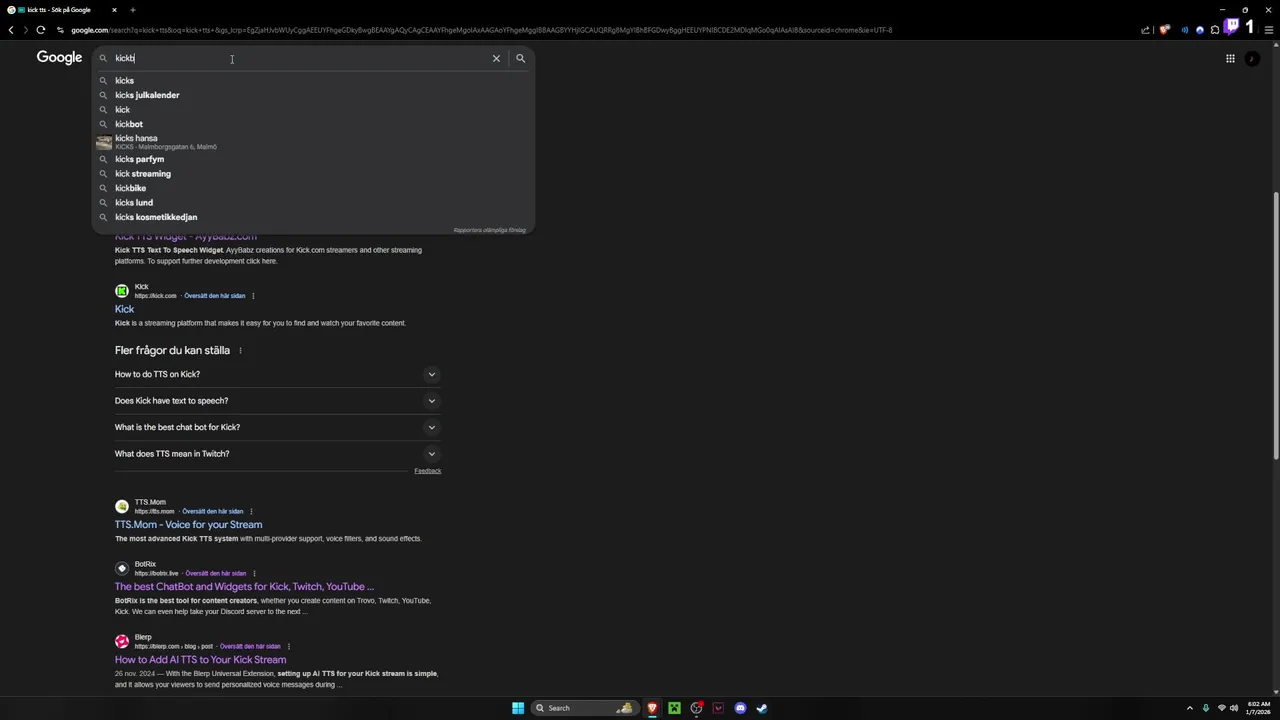Open options beside Fler frågor du kan ställa

[240, 351]
